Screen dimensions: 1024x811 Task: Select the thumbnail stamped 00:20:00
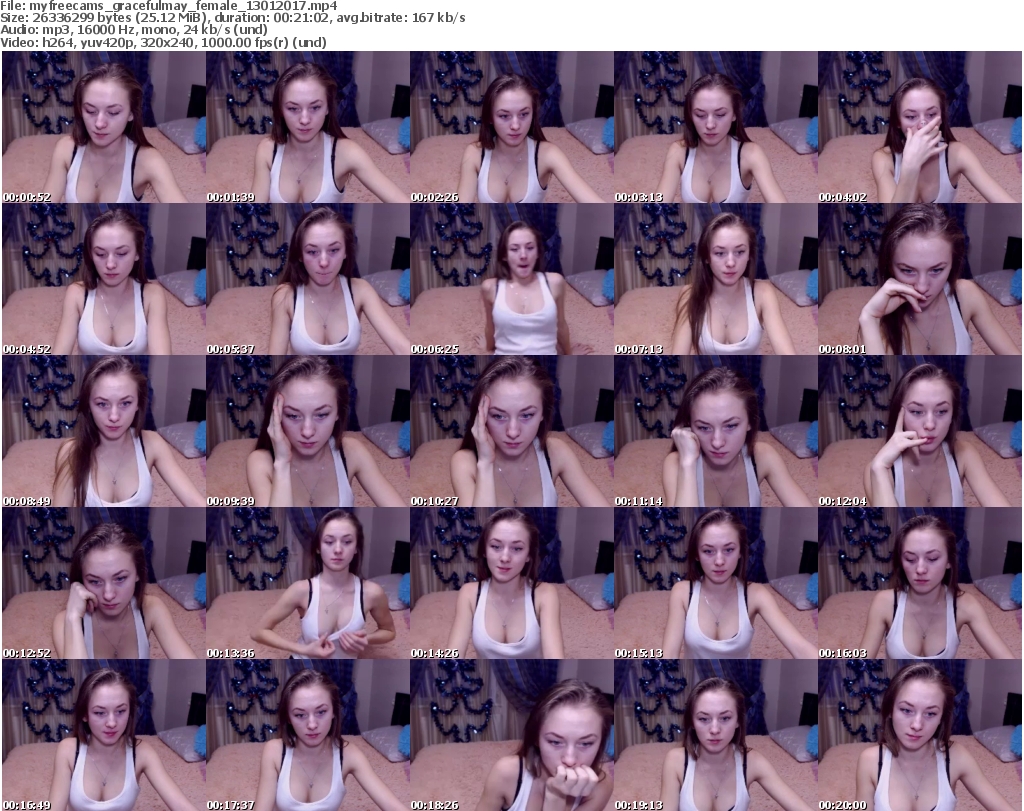coord(920,735)
